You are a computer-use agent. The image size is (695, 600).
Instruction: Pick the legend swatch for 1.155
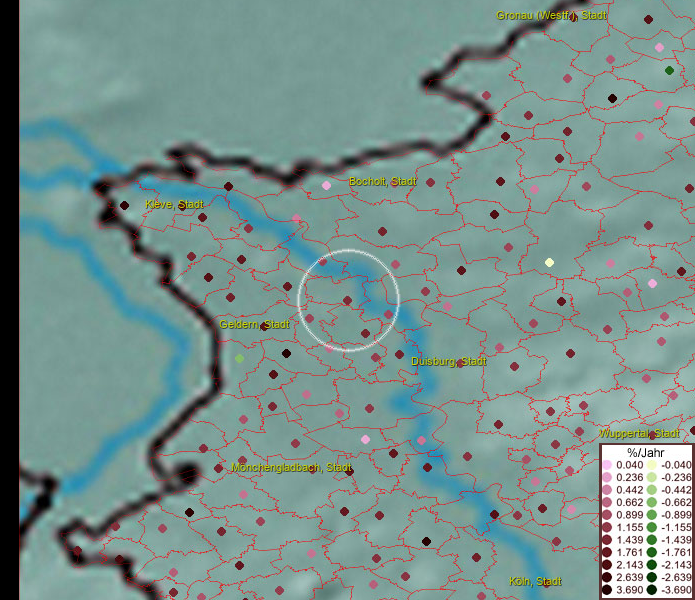[607, 527]
